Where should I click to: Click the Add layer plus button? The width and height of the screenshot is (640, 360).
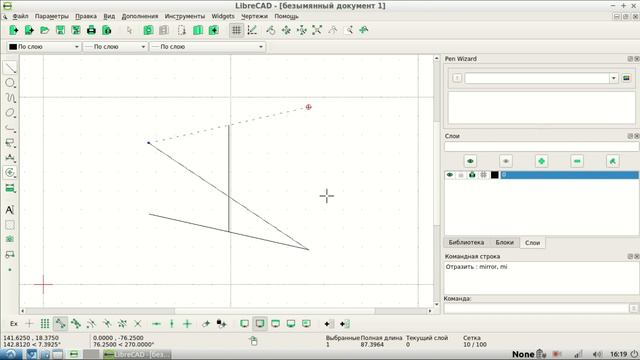pyautogui.click(x=542, y=161)
